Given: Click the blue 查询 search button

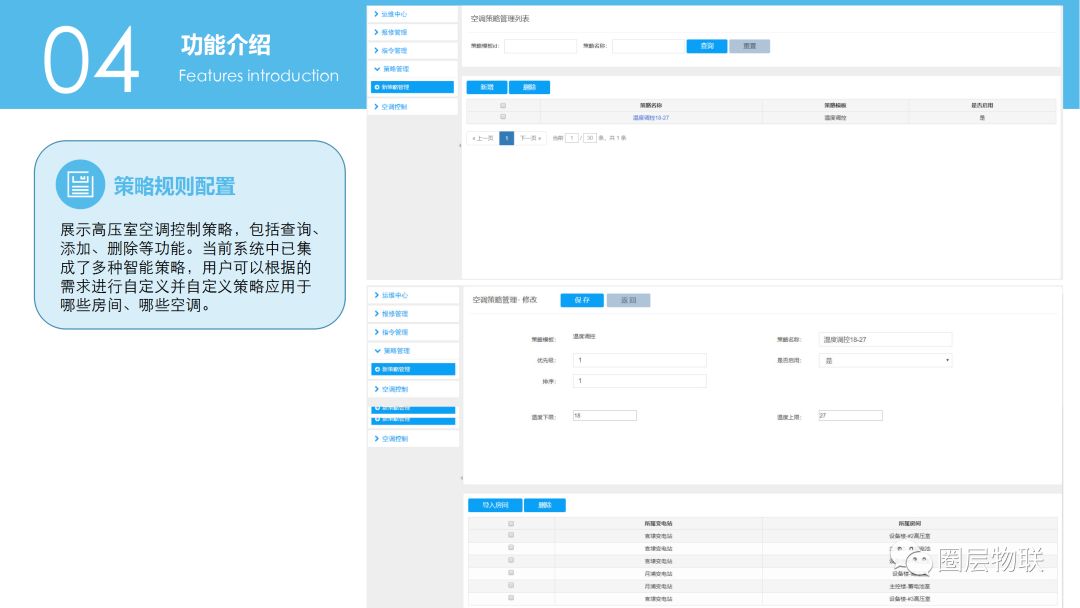Looking at the screenshot, I should (x=707, y=46).
